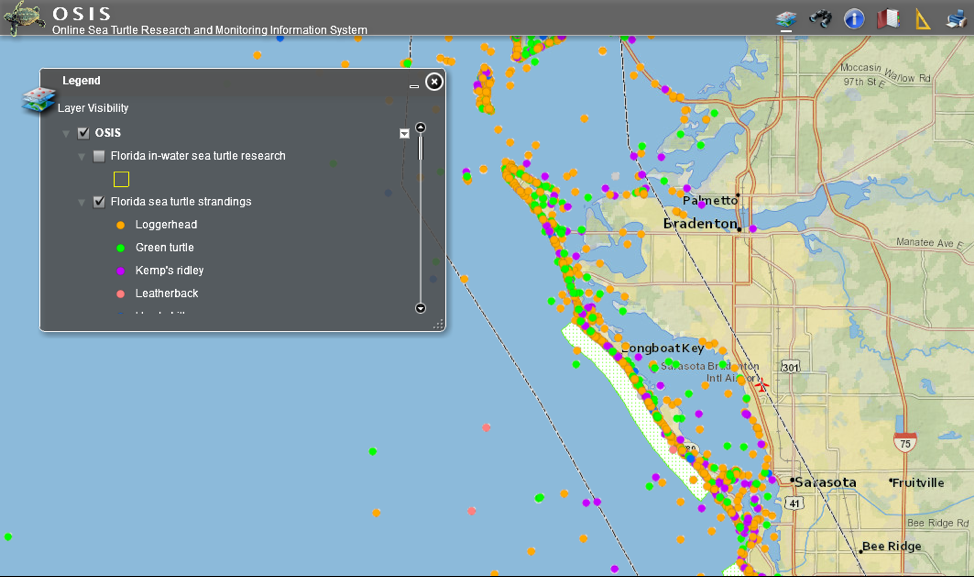974x577 pixels.
Task: Click the OSIS application title
Action: tap(82, 14)
